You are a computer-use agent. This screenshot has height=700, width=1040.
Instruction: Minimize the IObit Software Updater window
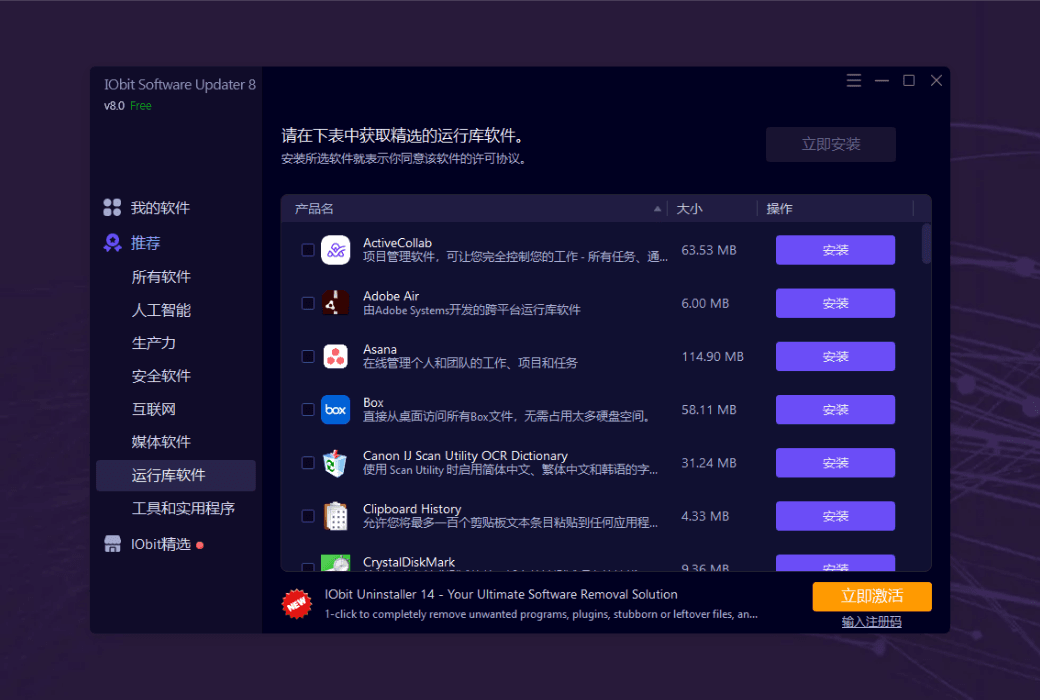coord(881,80)
